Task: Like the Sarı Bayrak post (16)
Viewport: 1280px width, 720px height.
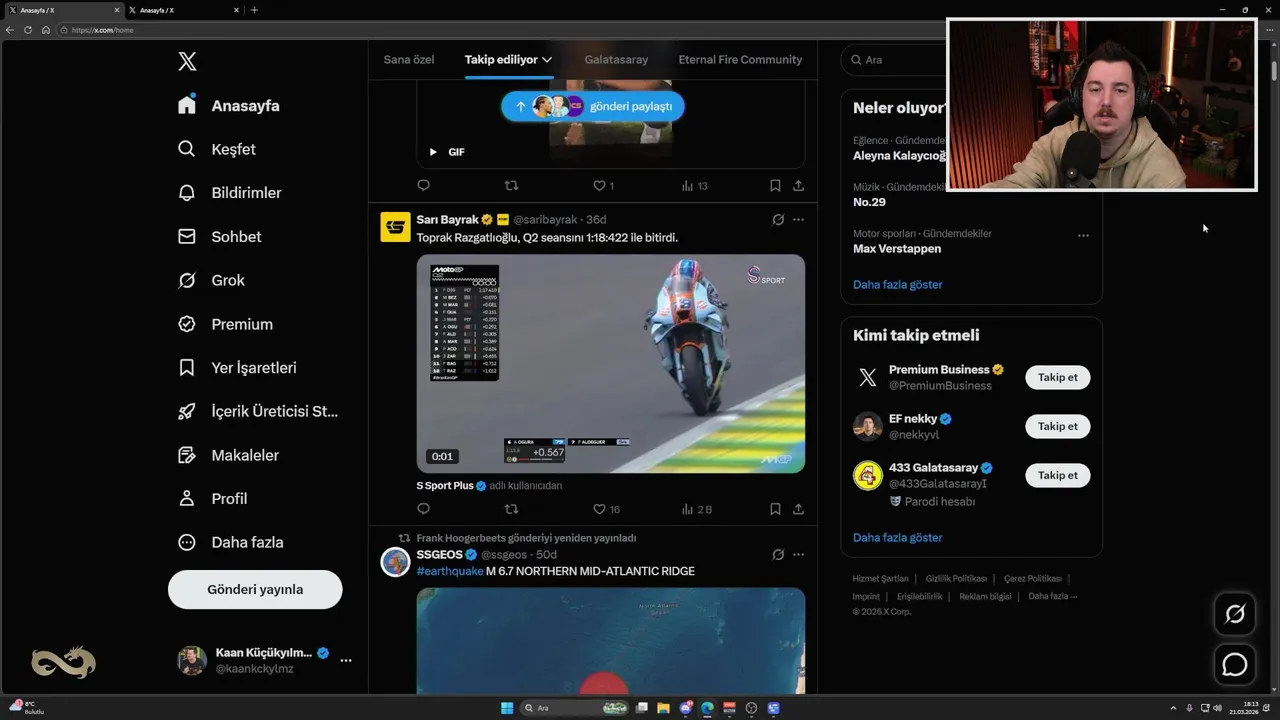Action: [x=606, y=509]
